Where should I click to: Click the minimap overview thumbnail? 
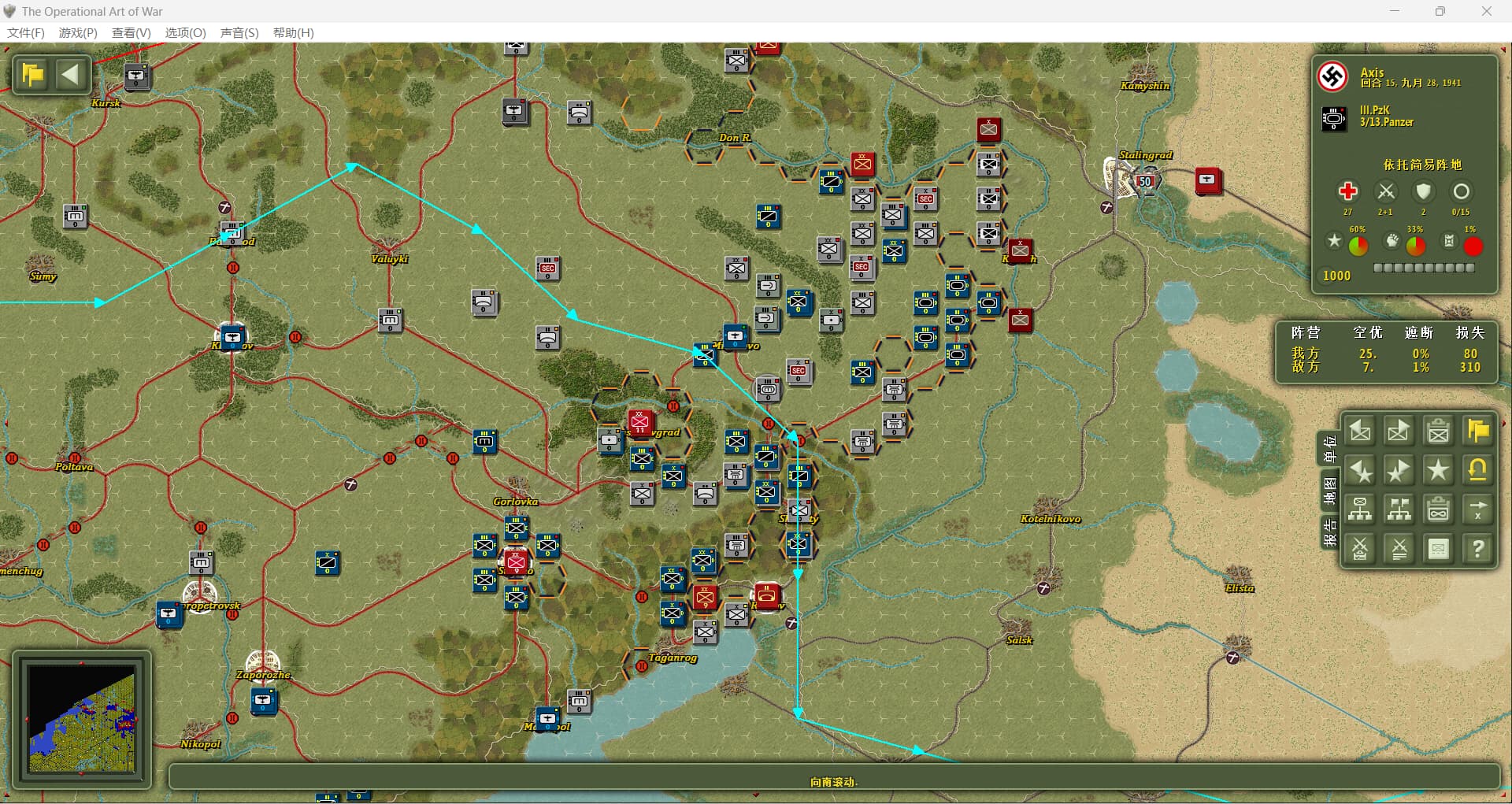[82, 719]
